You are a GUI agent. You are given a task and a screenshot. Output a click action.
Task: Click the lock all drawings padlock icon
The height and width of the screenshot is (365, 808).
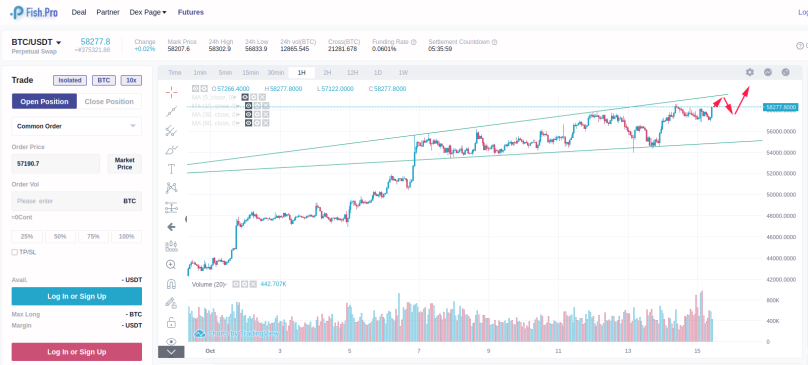171,323
